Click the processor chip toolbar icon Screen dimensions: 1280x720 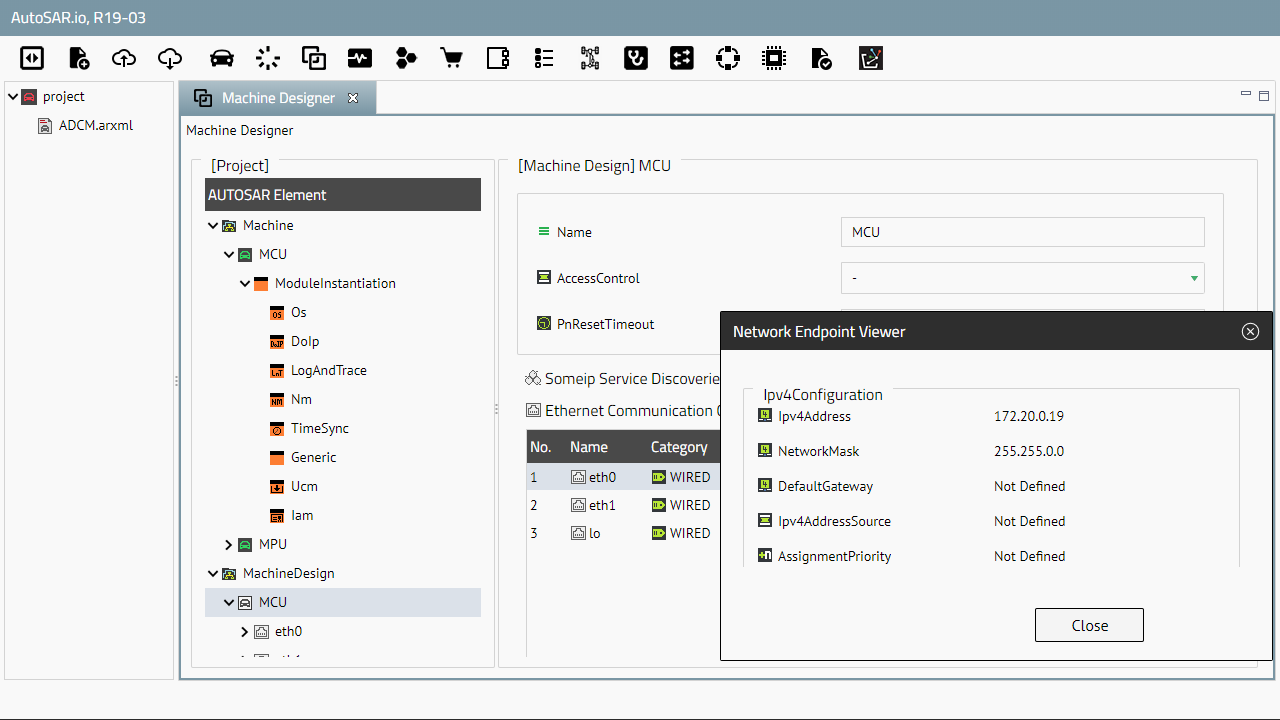click(773, 58)
